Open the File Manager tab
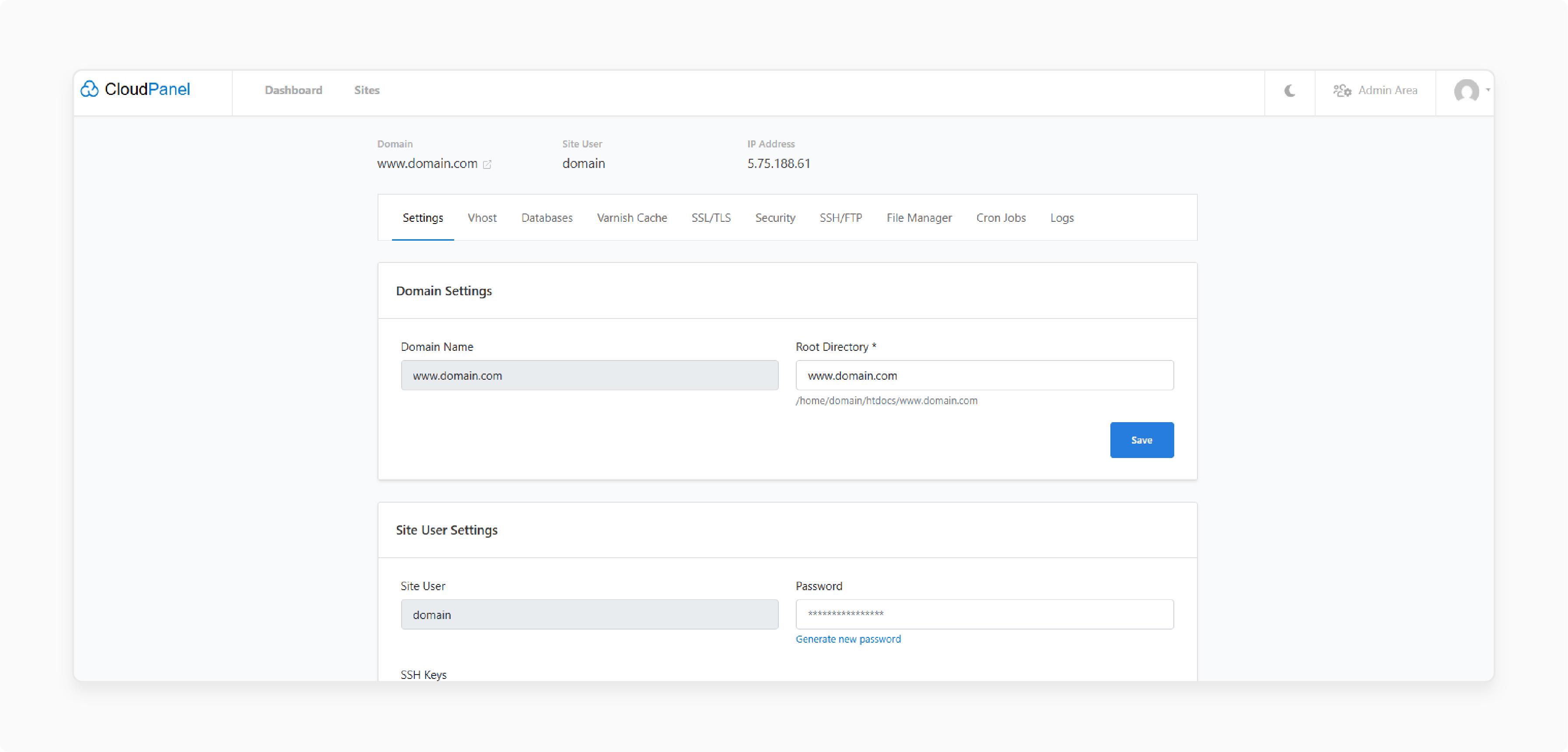Screen dimensions: 1568x752 pyautogui.click(x=919, y=218)
